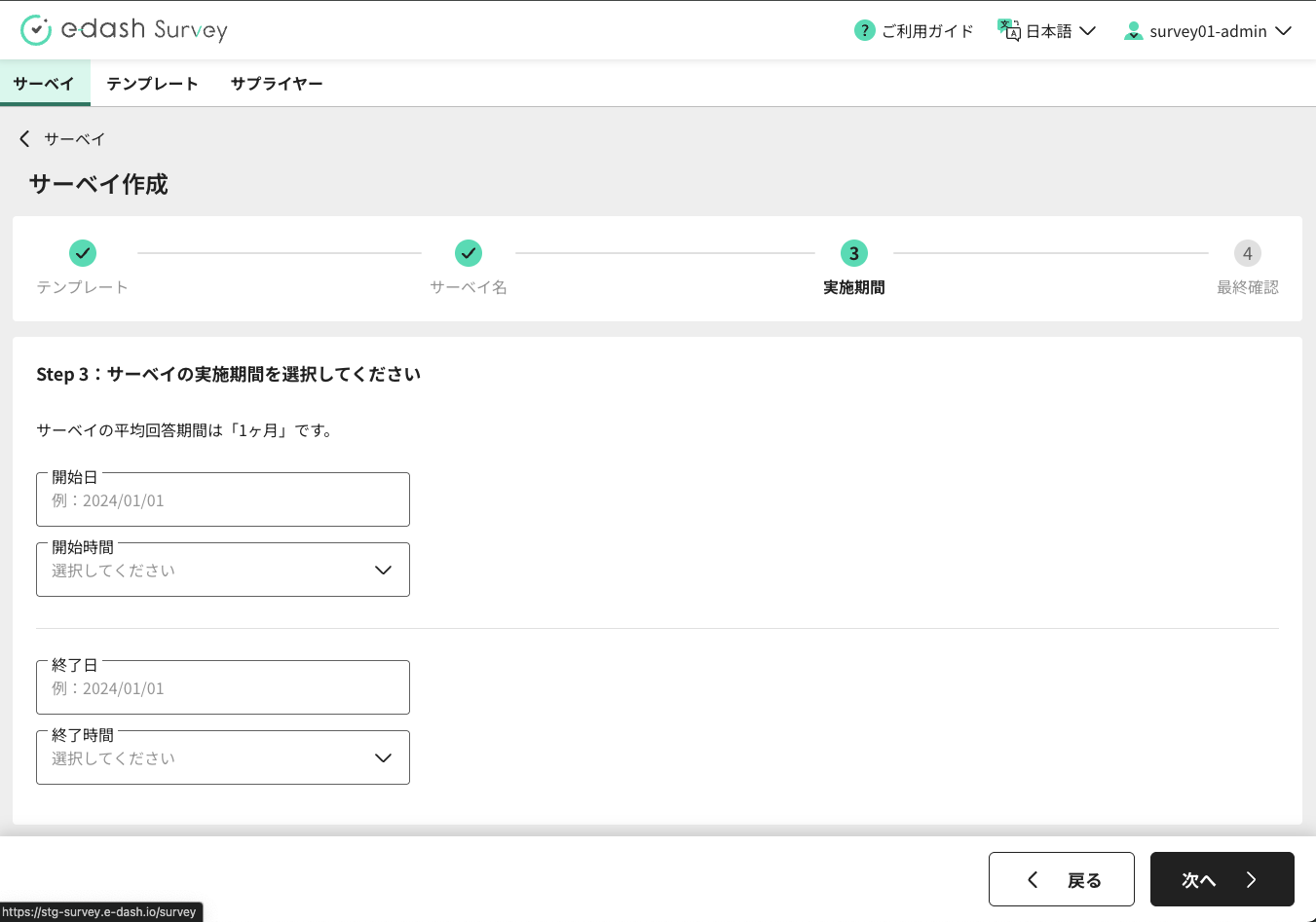Click the 平均回答期間 note text
Image resolution: width=1316 pixels, height=922 pixels.
186,430
